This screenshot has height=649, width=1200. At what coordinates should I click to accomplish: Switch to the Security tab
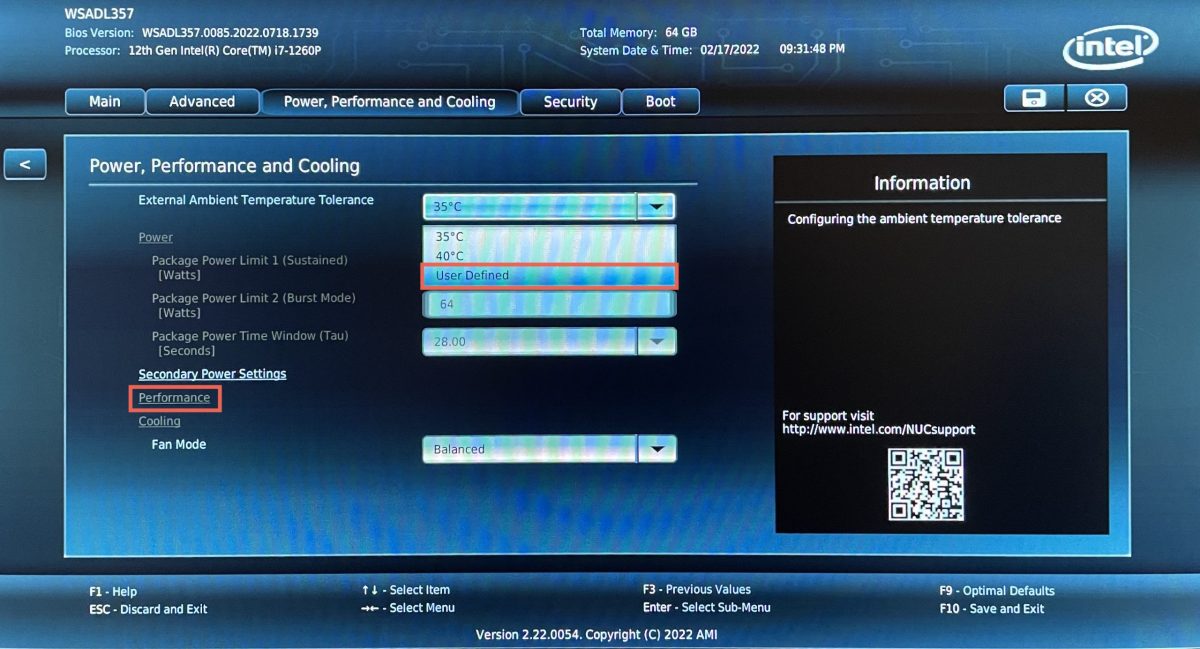(570, 101)
